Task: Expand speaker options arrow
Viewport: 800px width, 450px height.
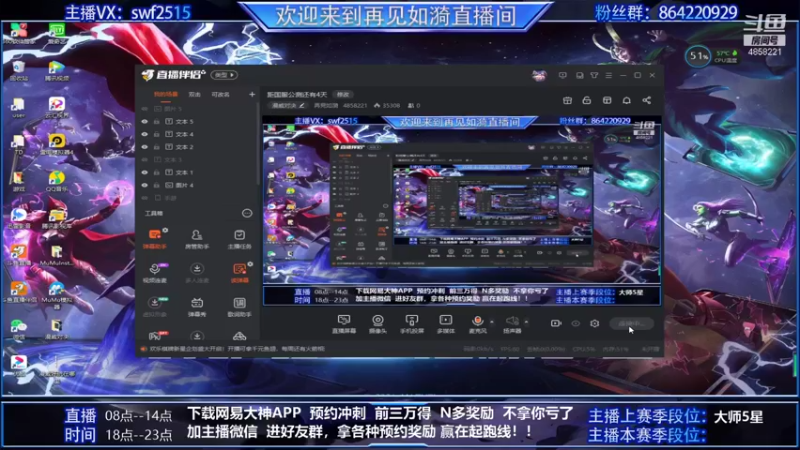Action: pos(526,322)
